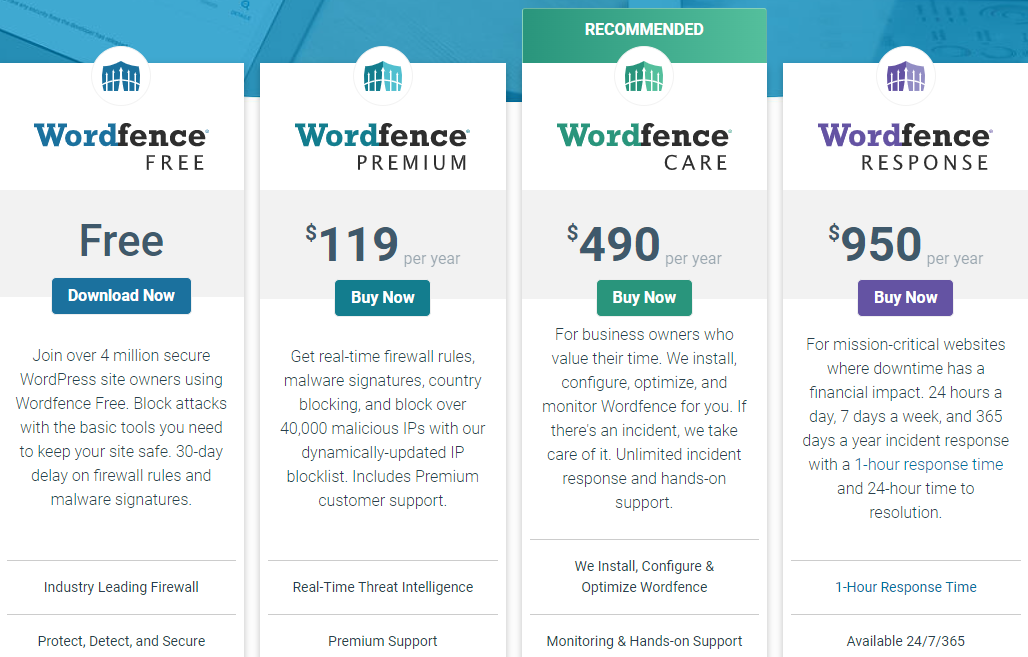Click the Wordfence Free shield icon

pyautogui.click(x=121, y=75)
